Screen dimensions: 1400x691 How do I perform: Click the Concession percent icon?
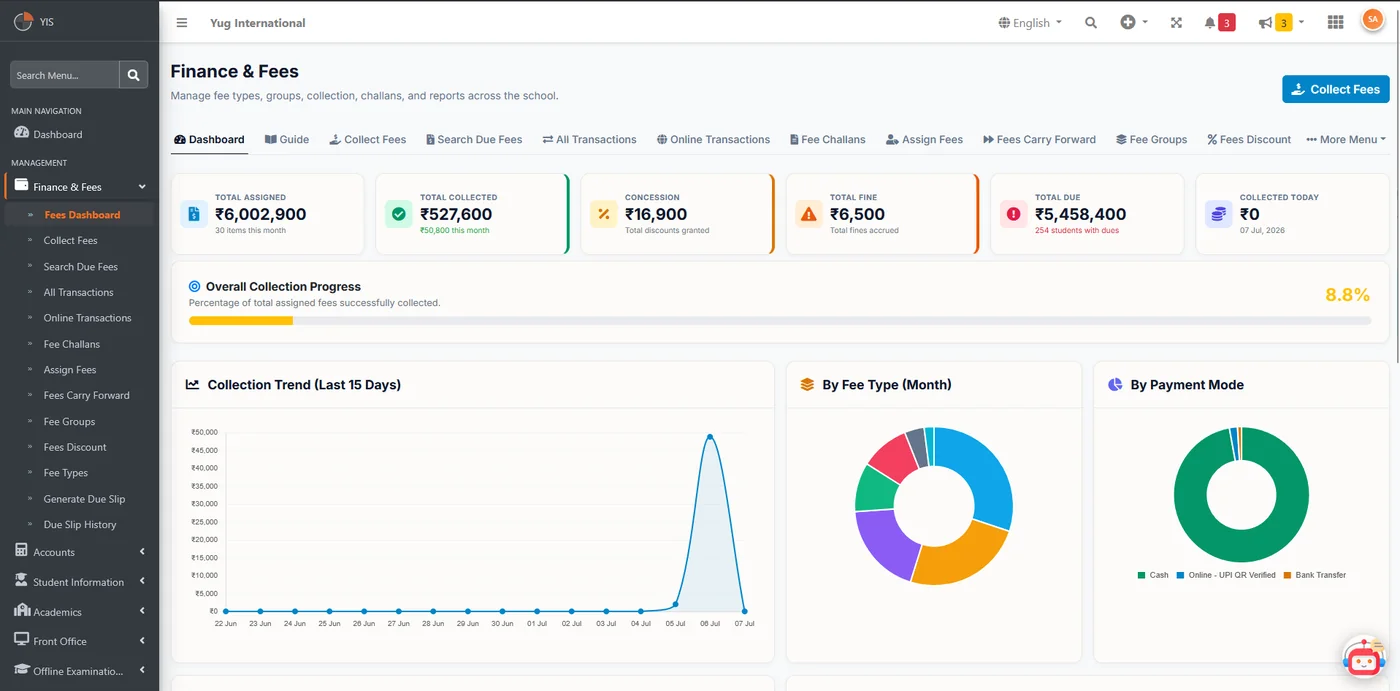[604, 214]
